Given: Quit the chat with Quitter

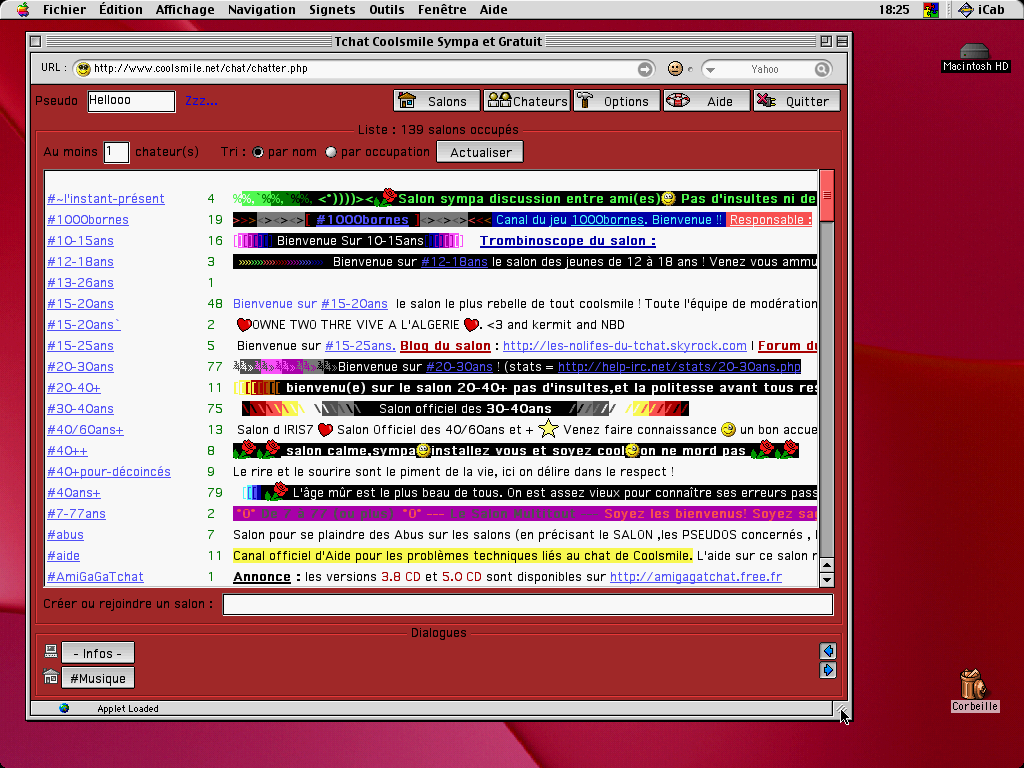Looking at the screenshot, I should (797, 101).
